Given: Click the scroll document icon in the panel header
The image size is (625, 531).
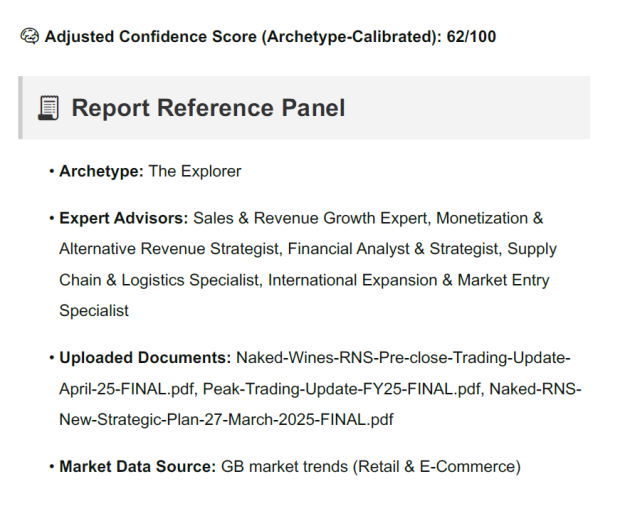Looking at the screenshot, I should pyautogui.click(x=49, y=108).
